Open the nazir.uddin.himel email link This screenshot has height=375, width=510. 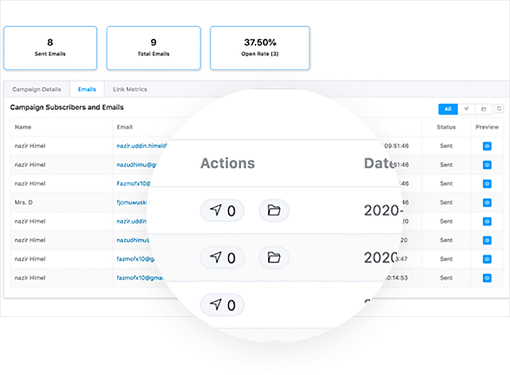[x=142, y=146]
